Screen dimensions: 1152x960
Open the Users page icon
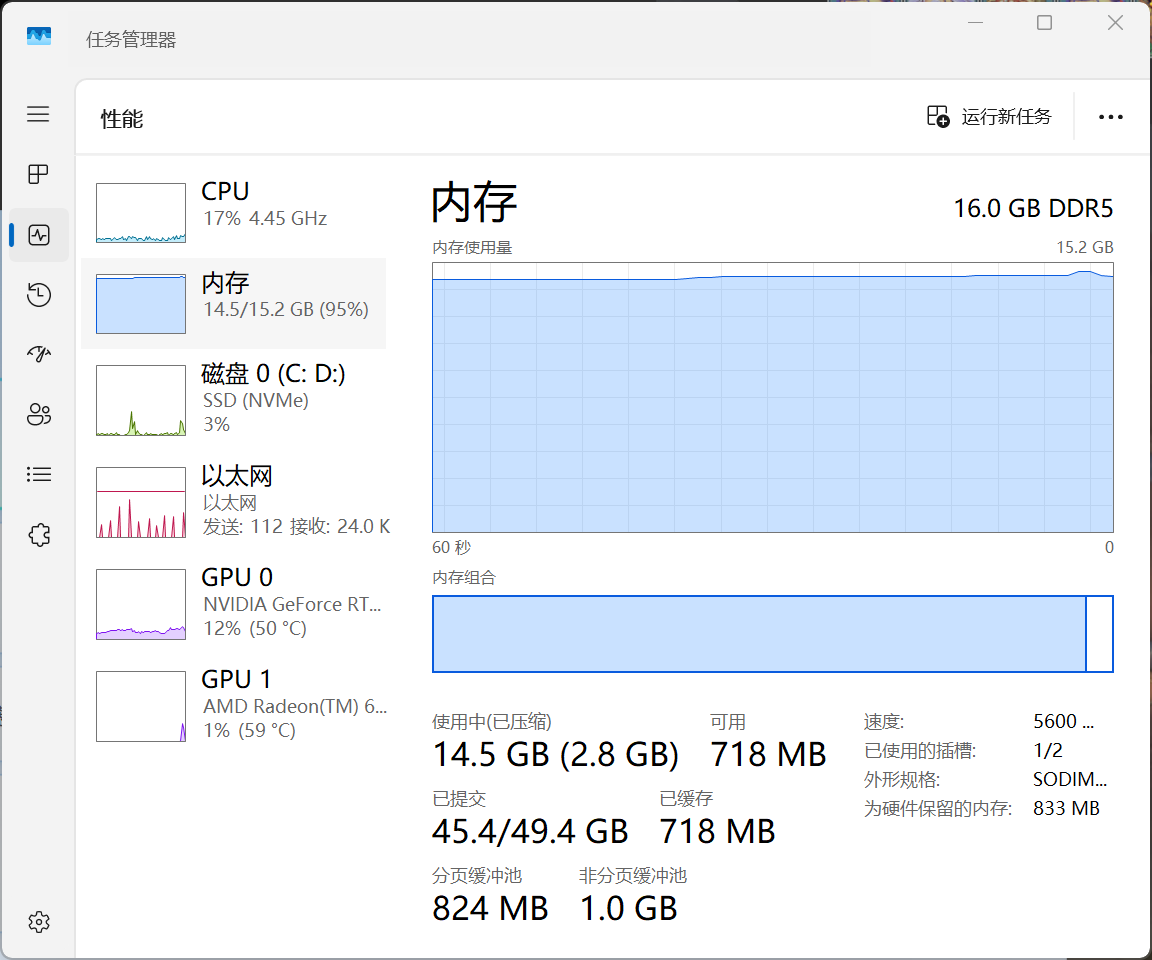pos(39,415)
